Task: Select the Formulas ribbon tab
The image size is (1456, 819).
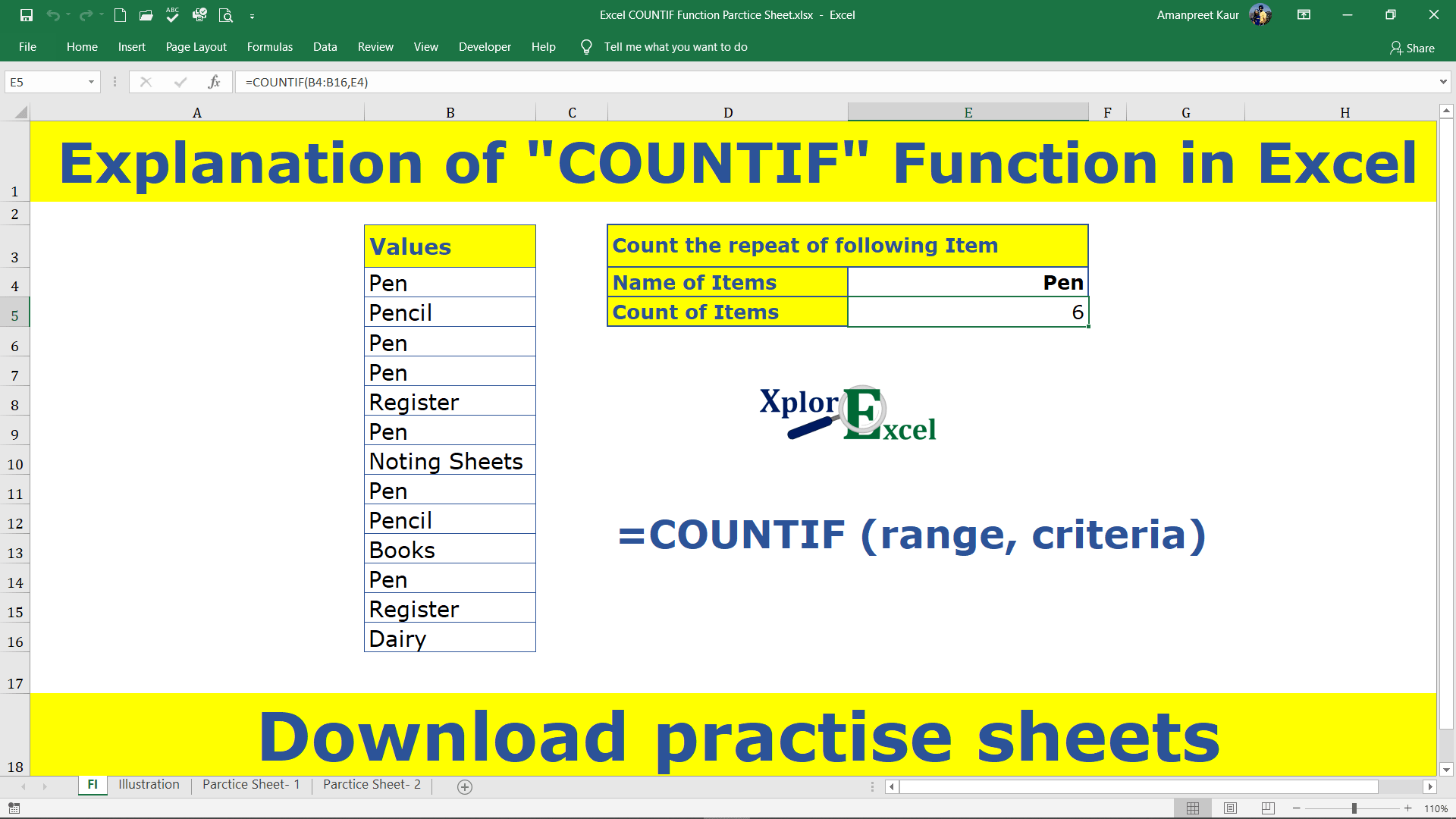Action: [x=270, y=46]
